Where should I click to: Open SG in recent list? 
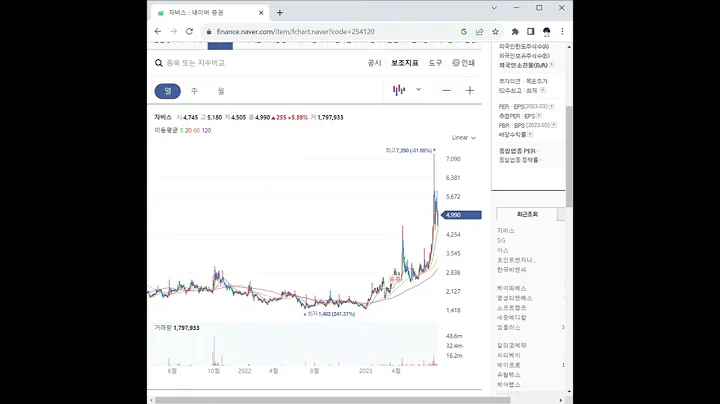pos(501,241)
